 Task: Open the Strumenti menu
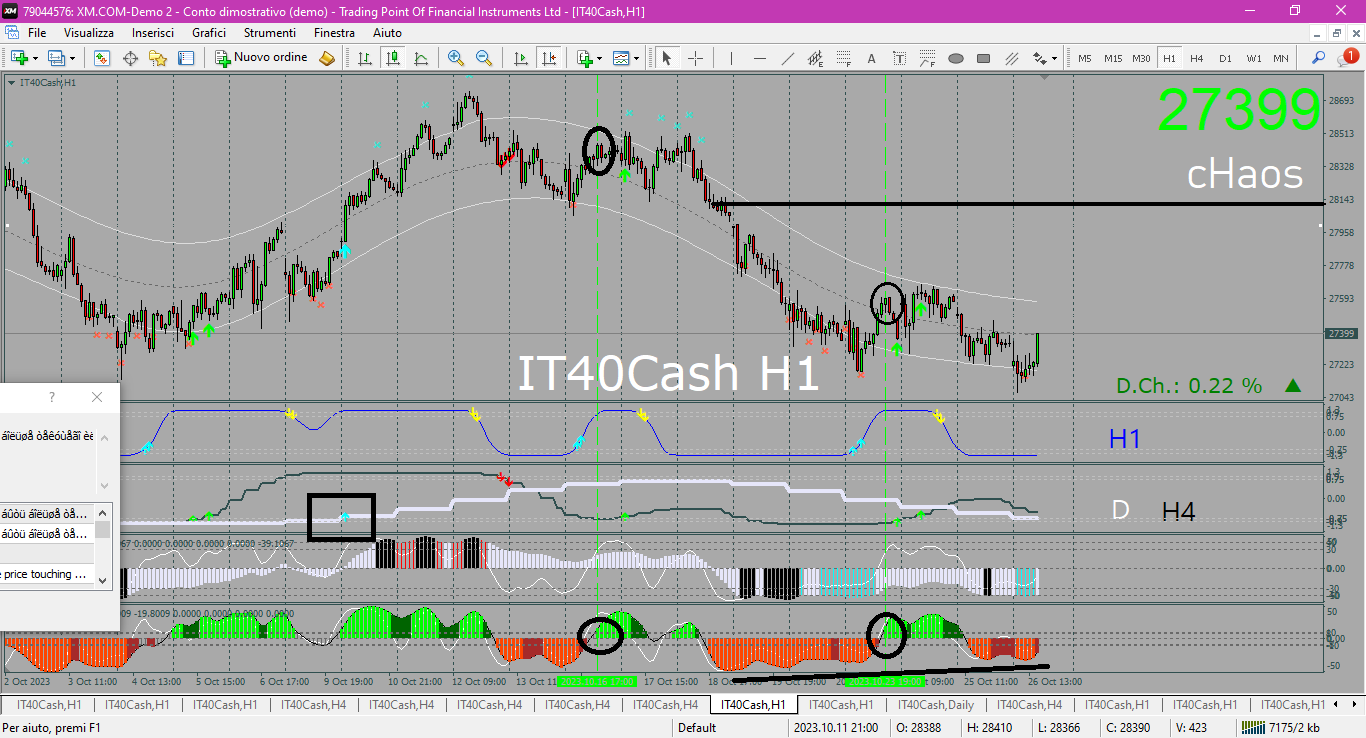(270, 33)
